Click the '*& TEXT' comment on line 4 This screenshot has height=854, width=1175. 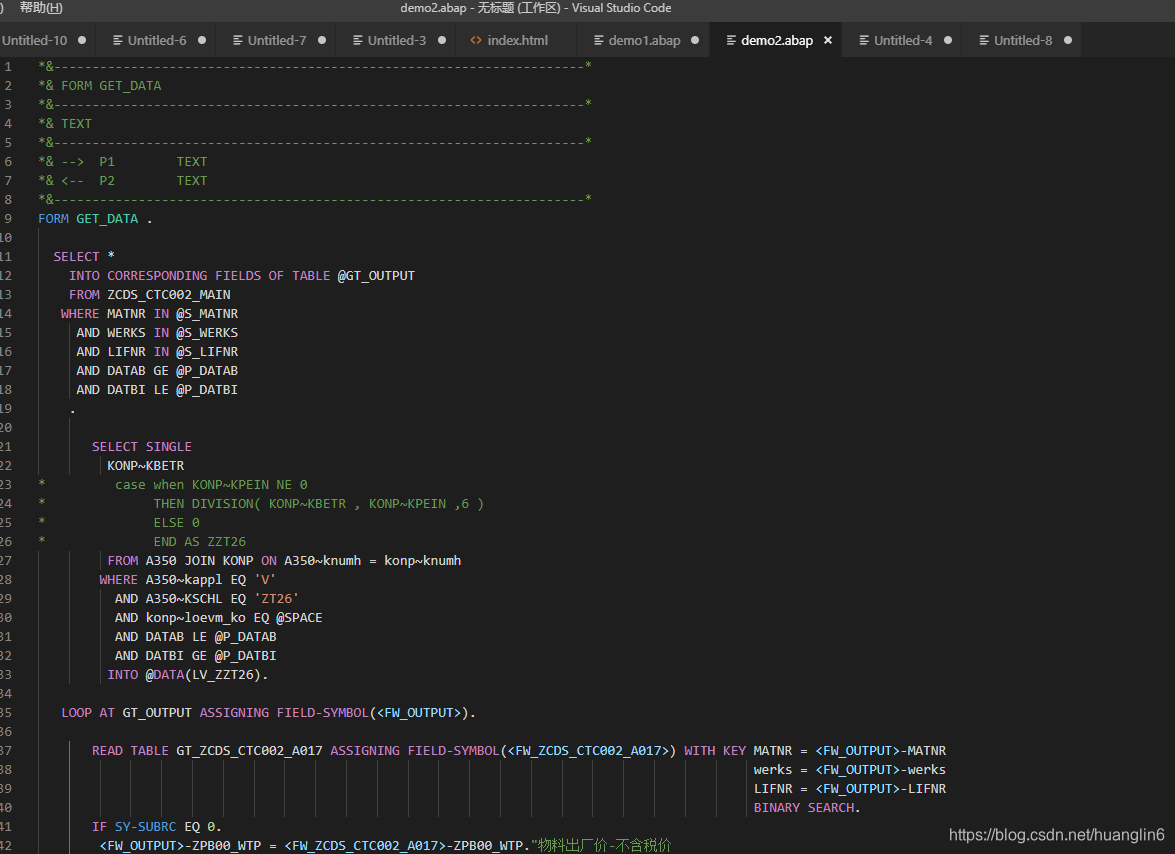[x=65, y=124]
